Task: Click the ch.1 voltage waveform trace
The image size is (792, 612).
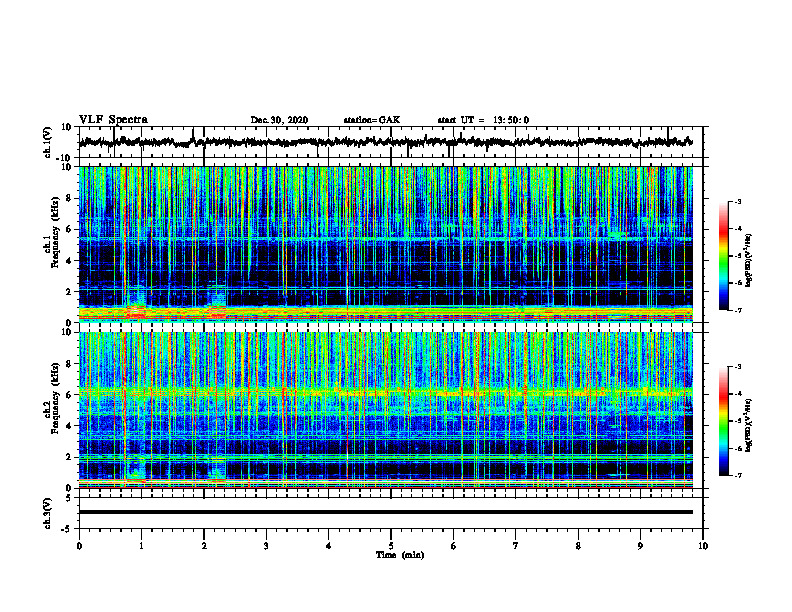Action: [385, 142]
